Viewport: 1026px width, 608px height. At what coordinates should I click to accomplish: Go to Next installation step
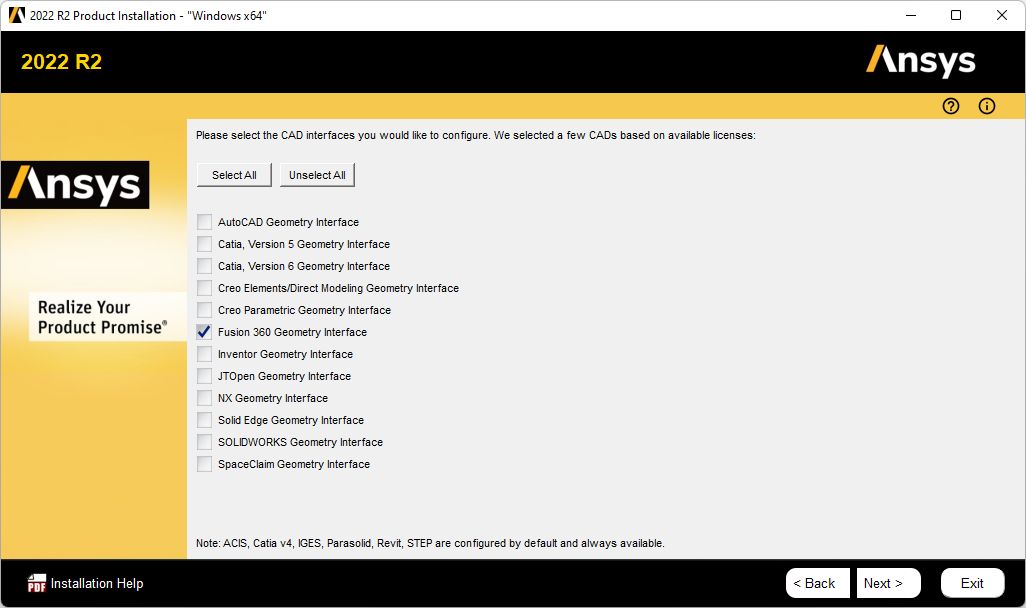883,583
